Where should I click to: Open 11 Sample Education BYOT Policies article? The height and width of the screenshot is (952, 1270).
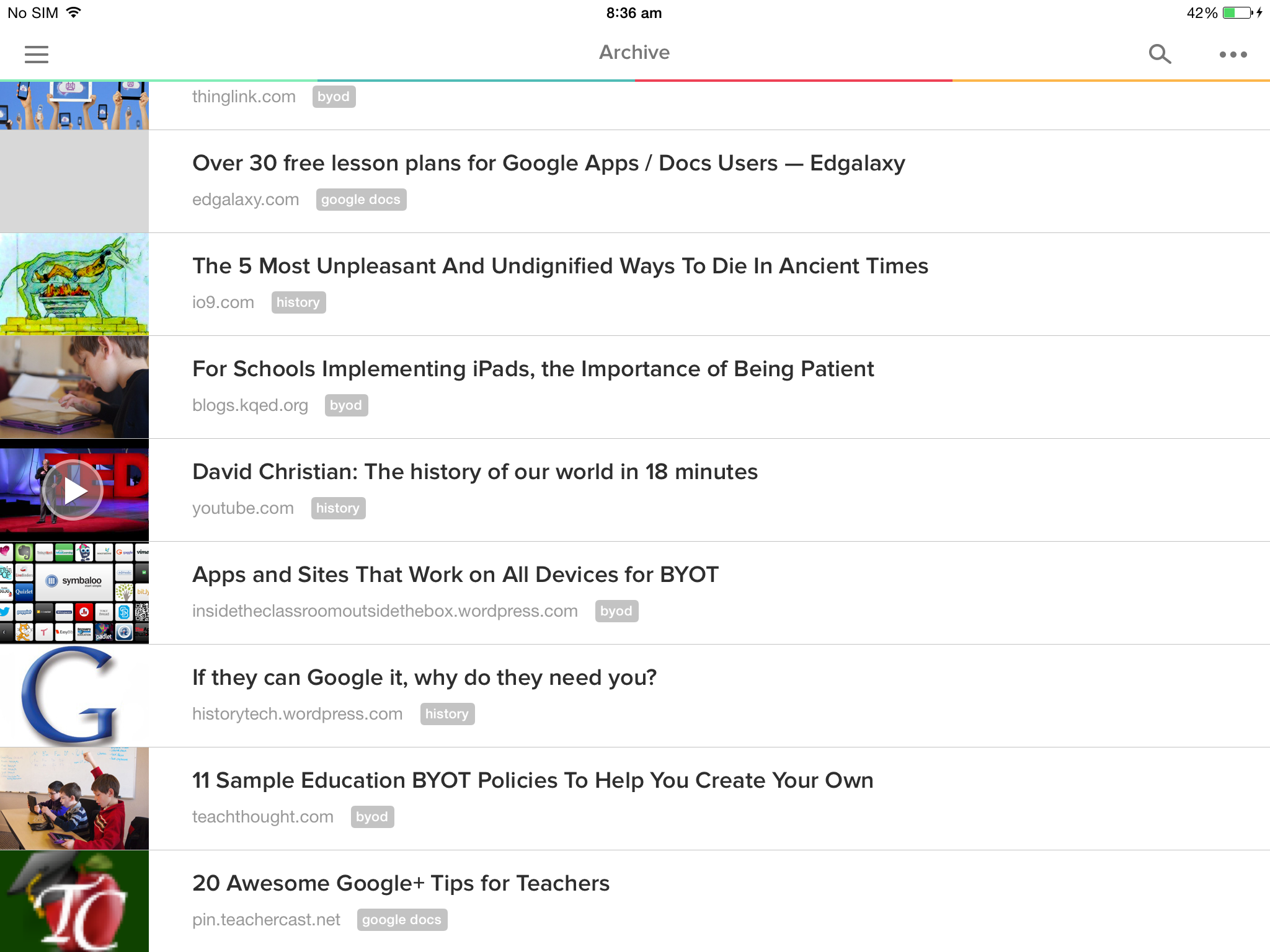[x=532, y=781]
